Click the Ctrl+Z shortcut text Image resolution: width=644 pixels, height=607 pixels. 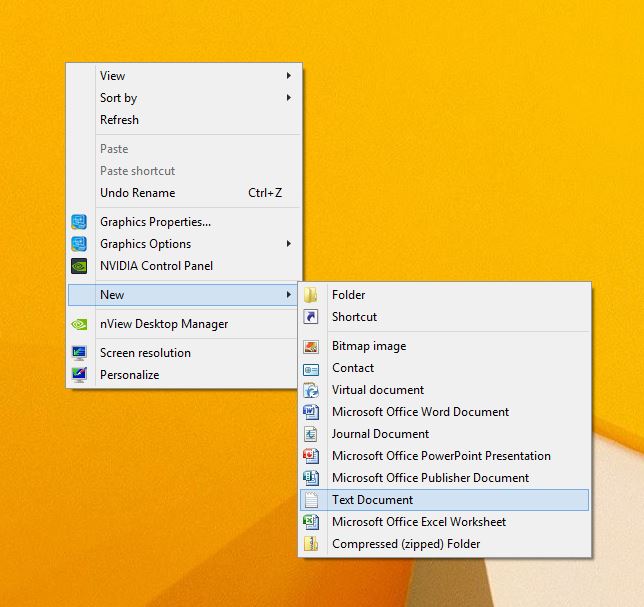[265, 193]
